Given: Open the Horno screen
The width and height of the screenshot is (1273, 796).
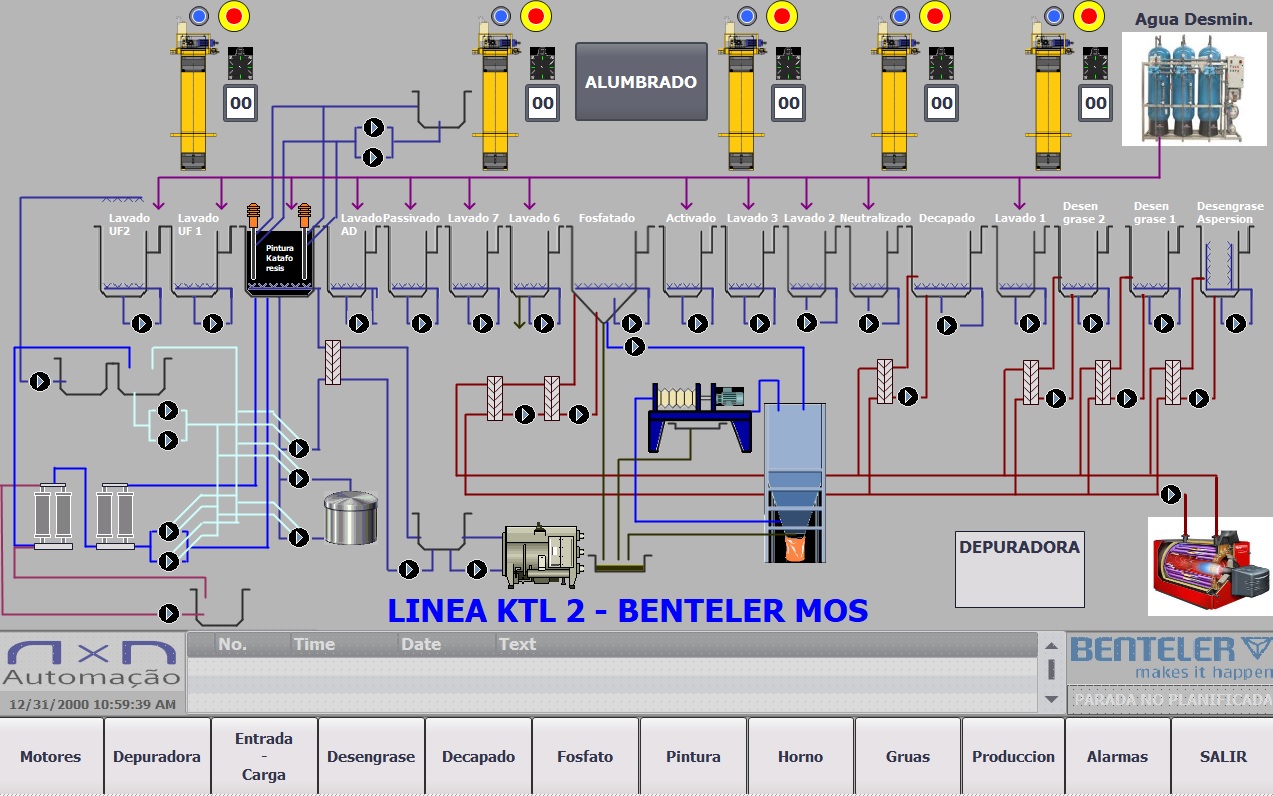Looking at the screenshot, I should 800,757.
